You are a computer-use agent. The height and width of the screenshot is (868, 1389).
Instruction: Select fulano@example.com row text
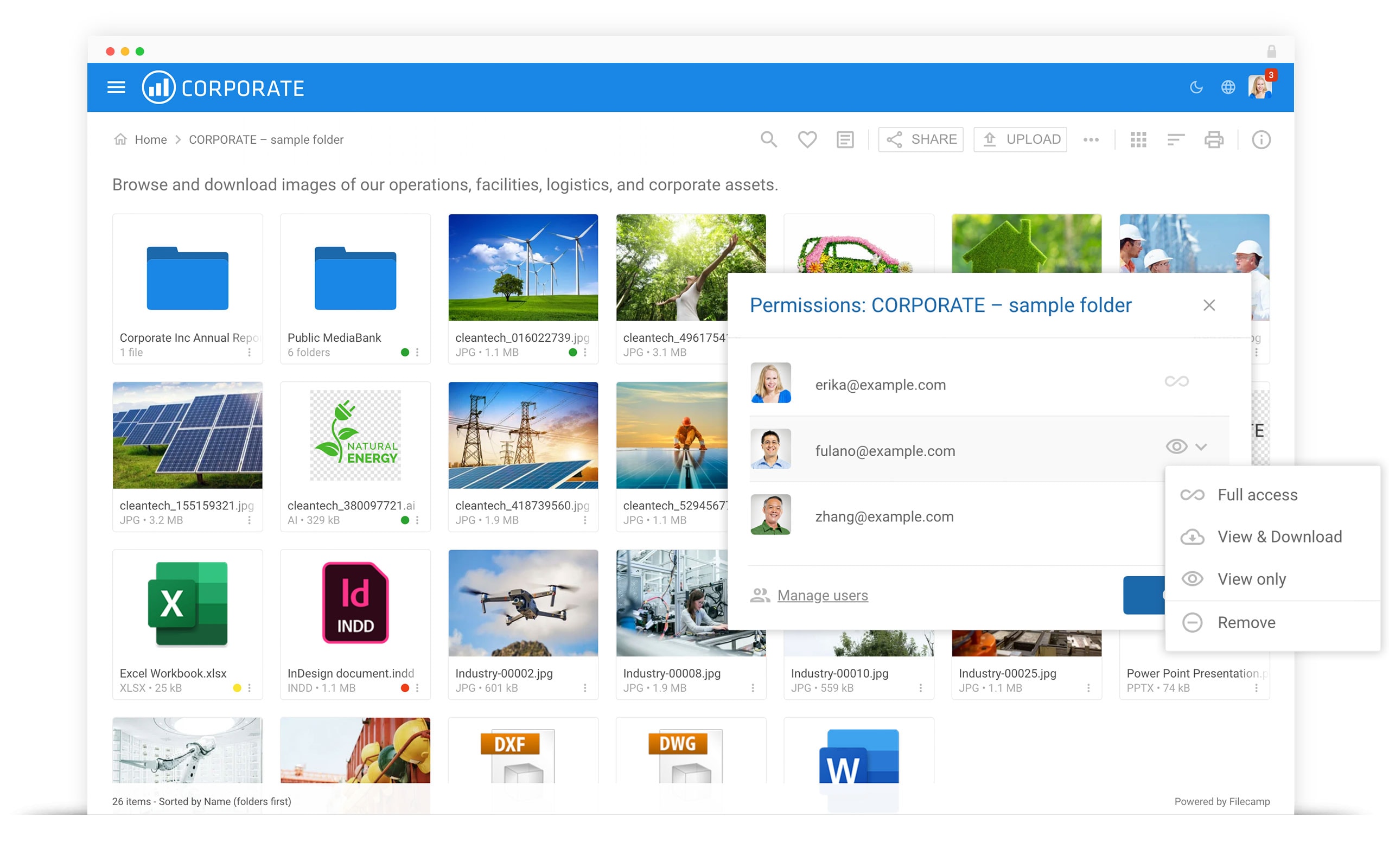click(x=885, y=451)
